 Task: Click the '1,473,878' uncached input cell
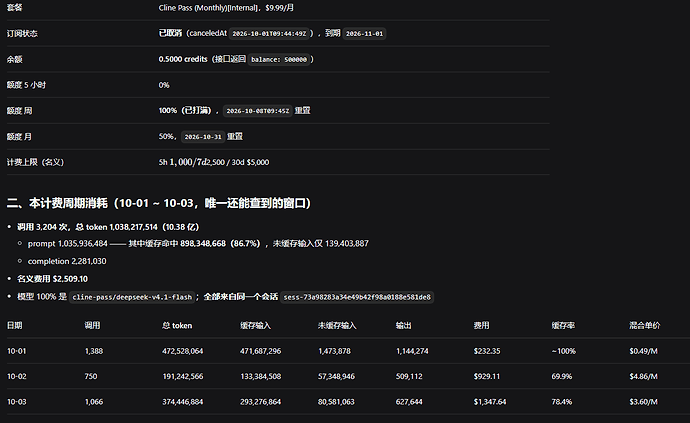pos(334,351)
